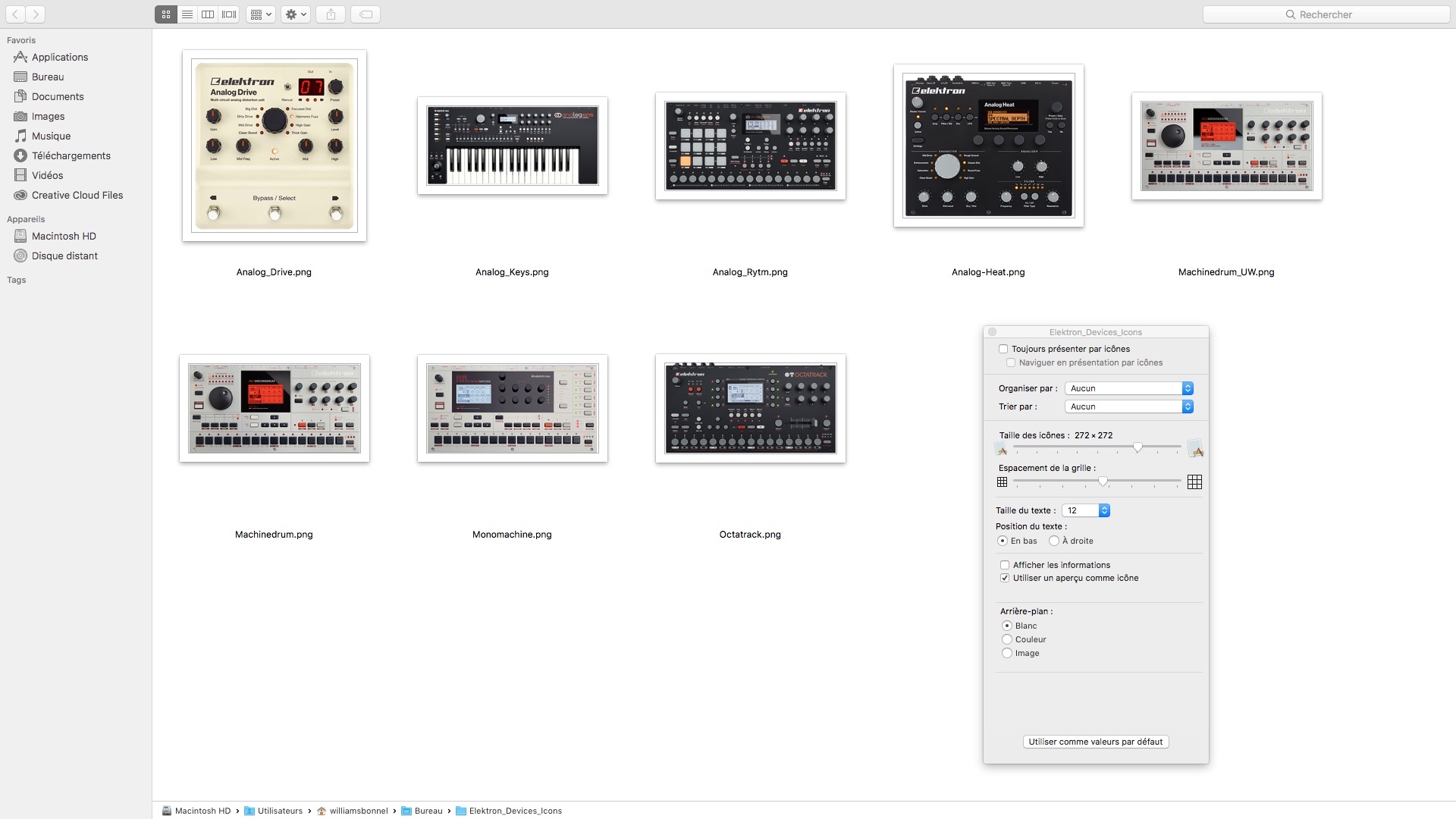Open the arrange items dropdown in toolbar
This screenshot has width=1456, height=819.
pos(260,14)
